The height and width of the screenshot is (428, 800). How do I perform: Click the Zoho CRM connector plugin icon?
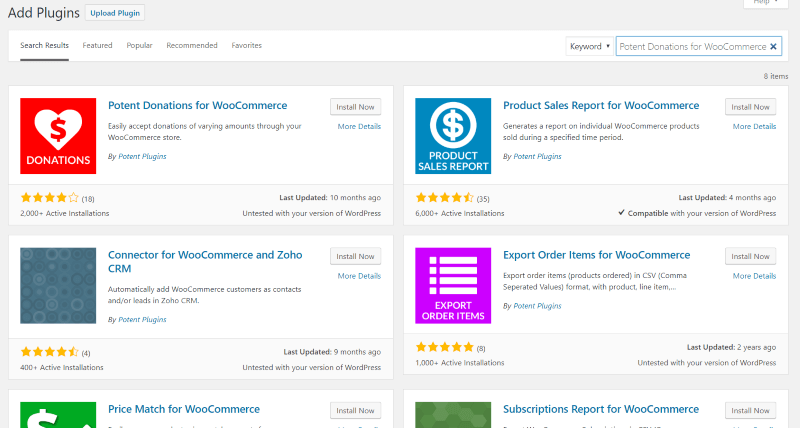[x=58, y=286]
